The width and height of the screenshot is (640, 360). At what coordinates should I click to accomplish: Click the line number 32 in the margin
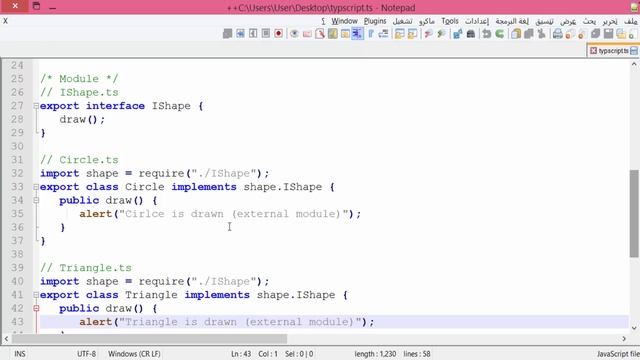click(x=17, y=173)
